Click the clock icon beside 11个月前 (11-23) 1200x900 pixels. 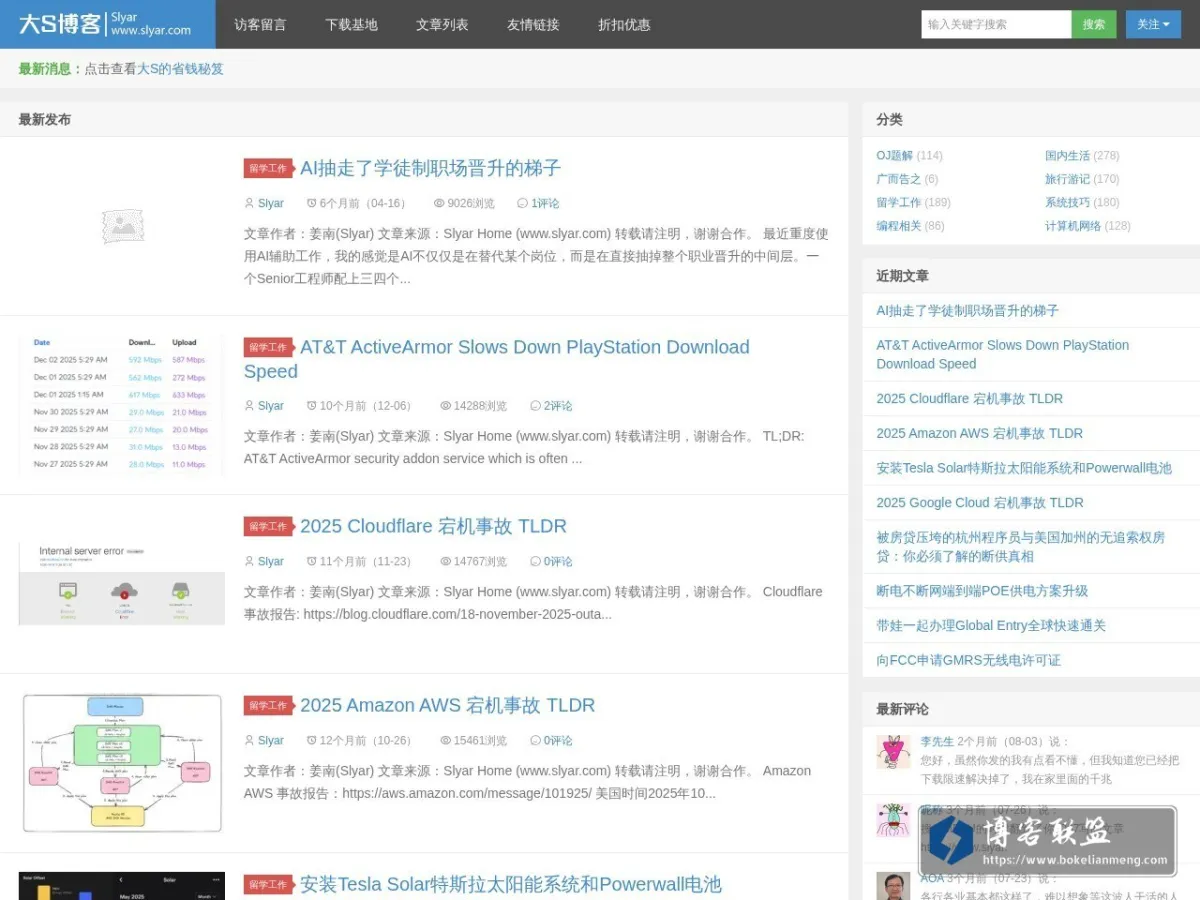coord(312,561)
